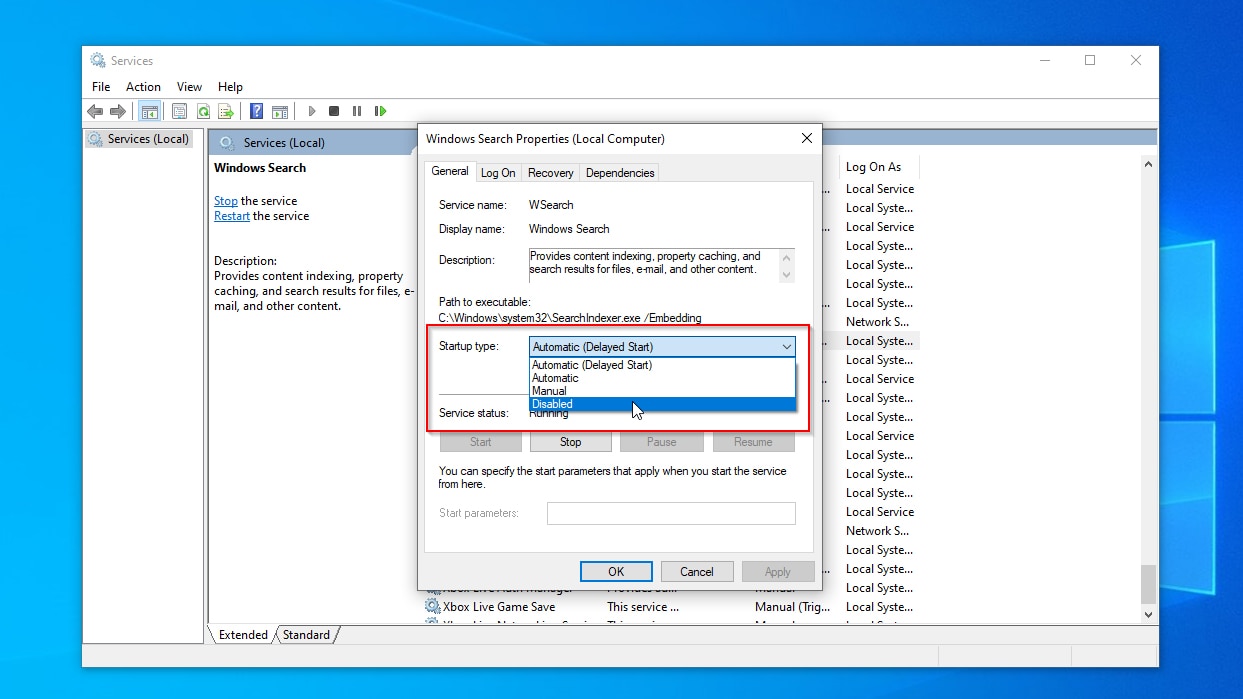
Task: Click the greyed Pause button in dialog
Action: pyautogui.click(x=661, y=442)
